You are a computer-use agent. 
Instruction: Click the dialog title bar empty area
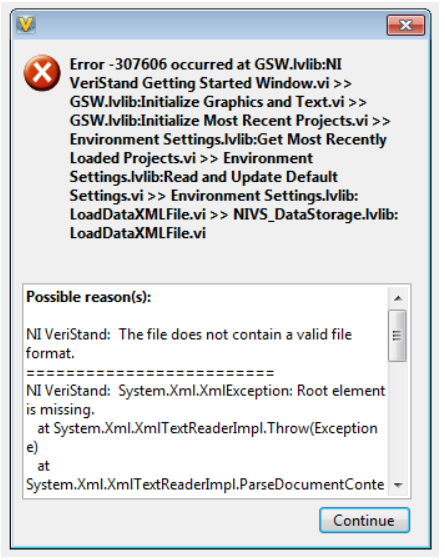coord(211,25)
